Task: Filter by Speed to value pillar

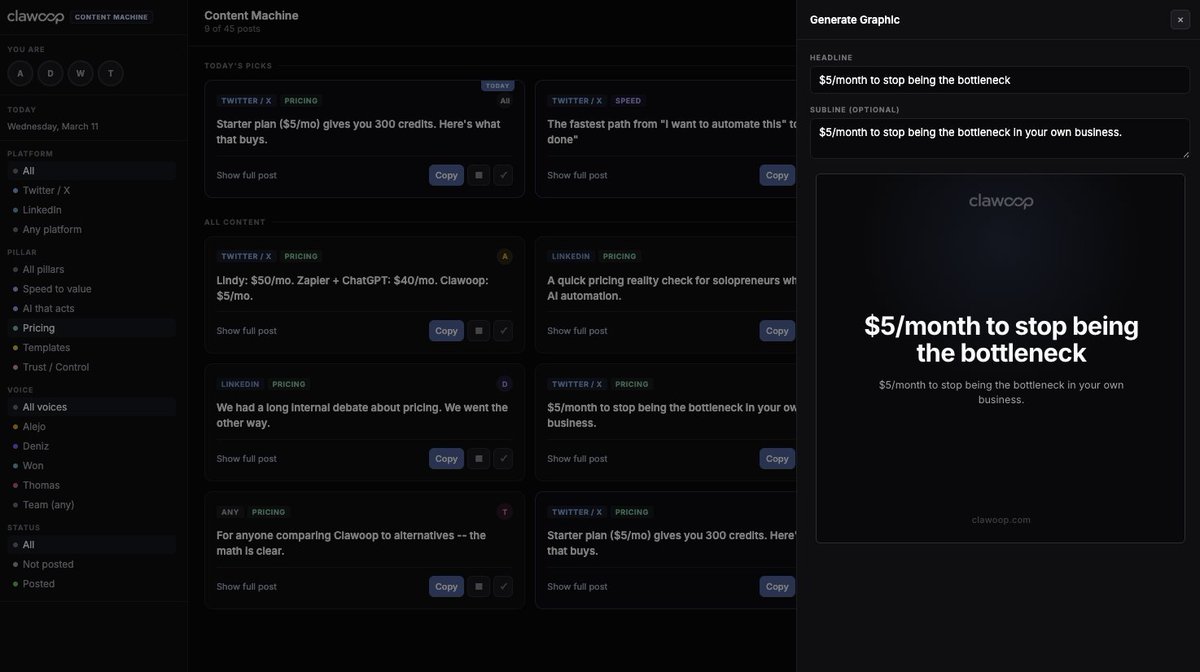Action: coord(92,289)
